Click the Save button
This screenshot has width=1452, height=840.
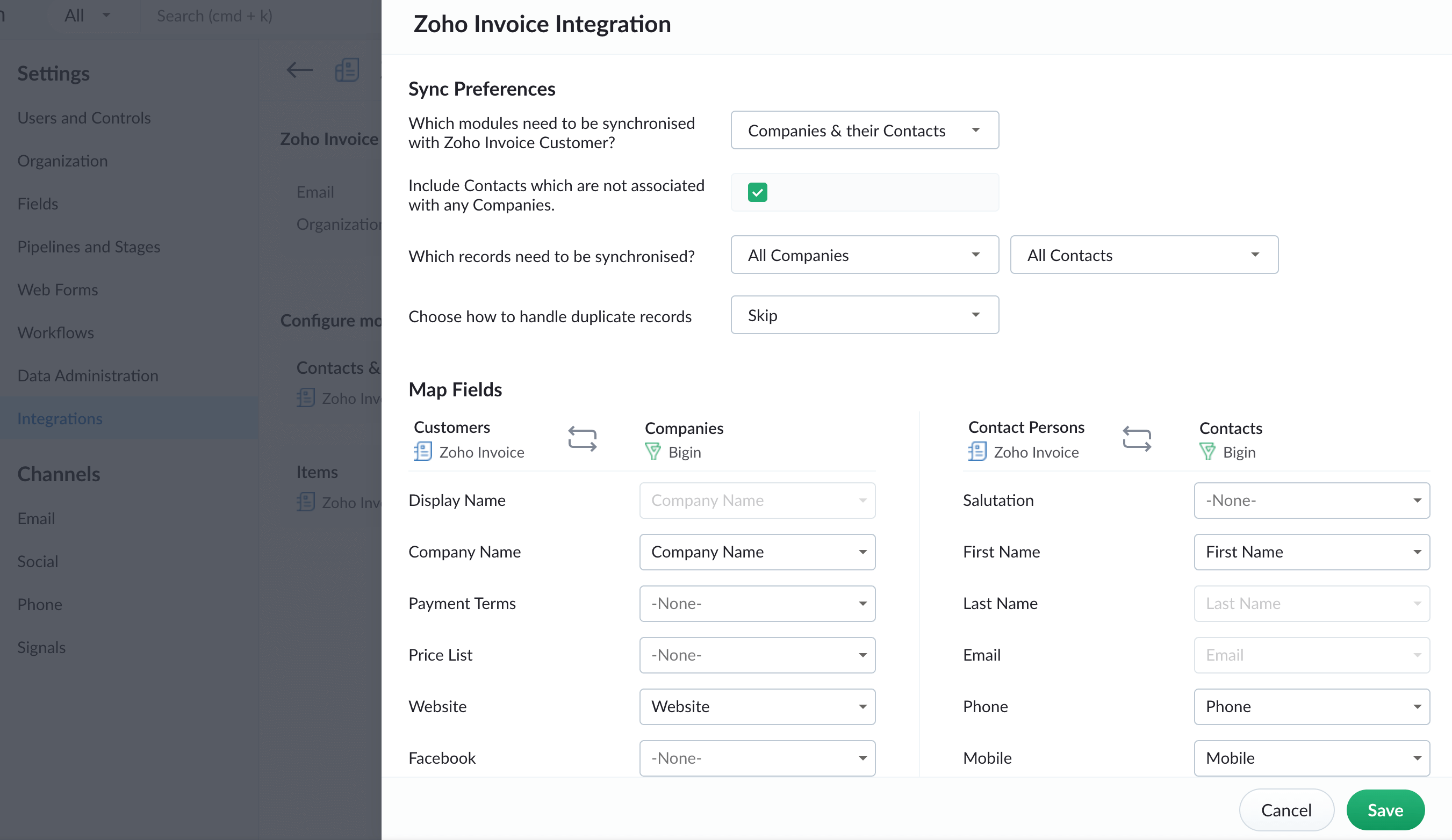click(1385, 809)
